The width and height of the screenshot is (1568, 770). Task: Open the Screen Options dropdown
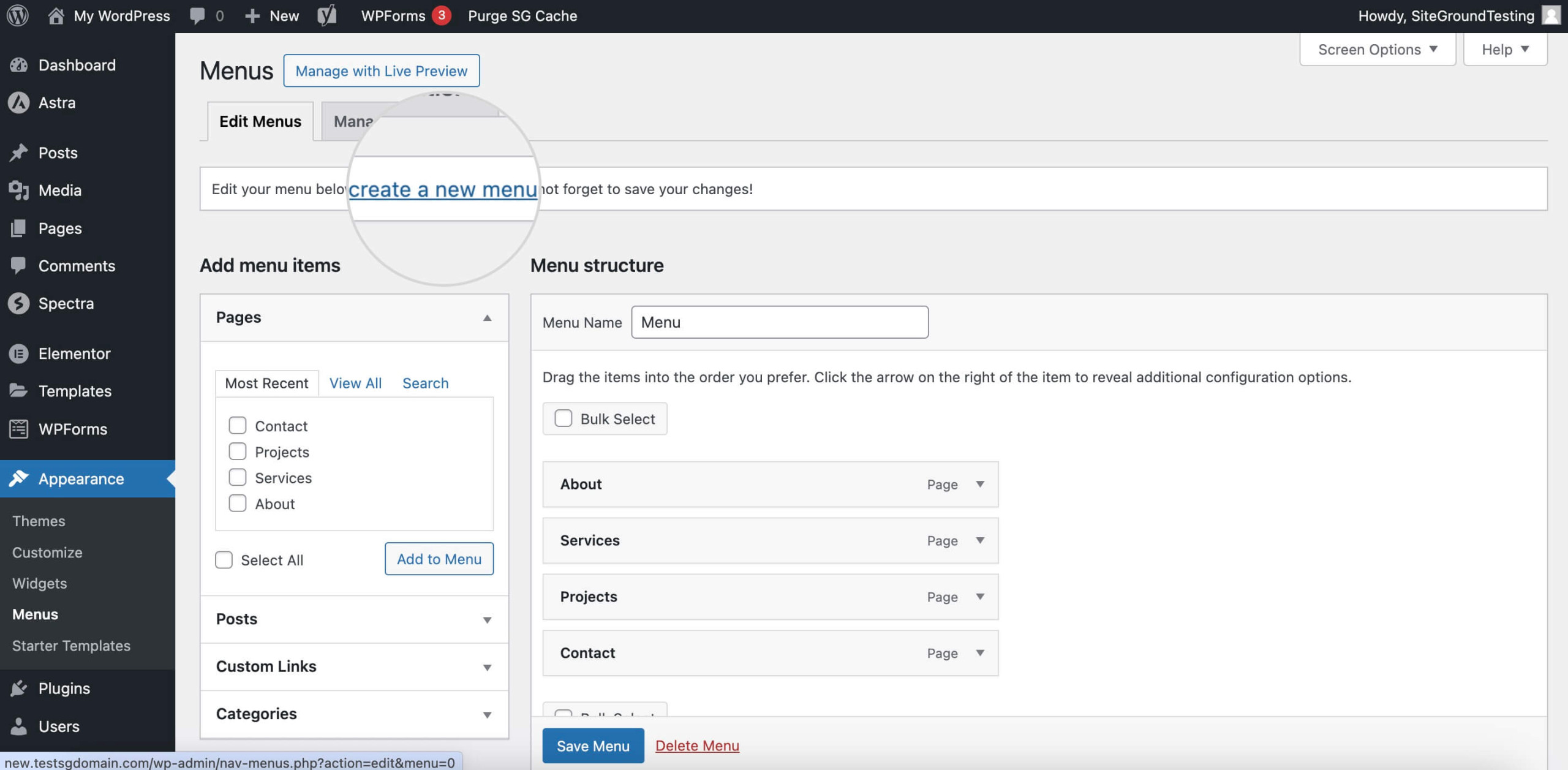pyautogui.click(x=1378, y=49)
